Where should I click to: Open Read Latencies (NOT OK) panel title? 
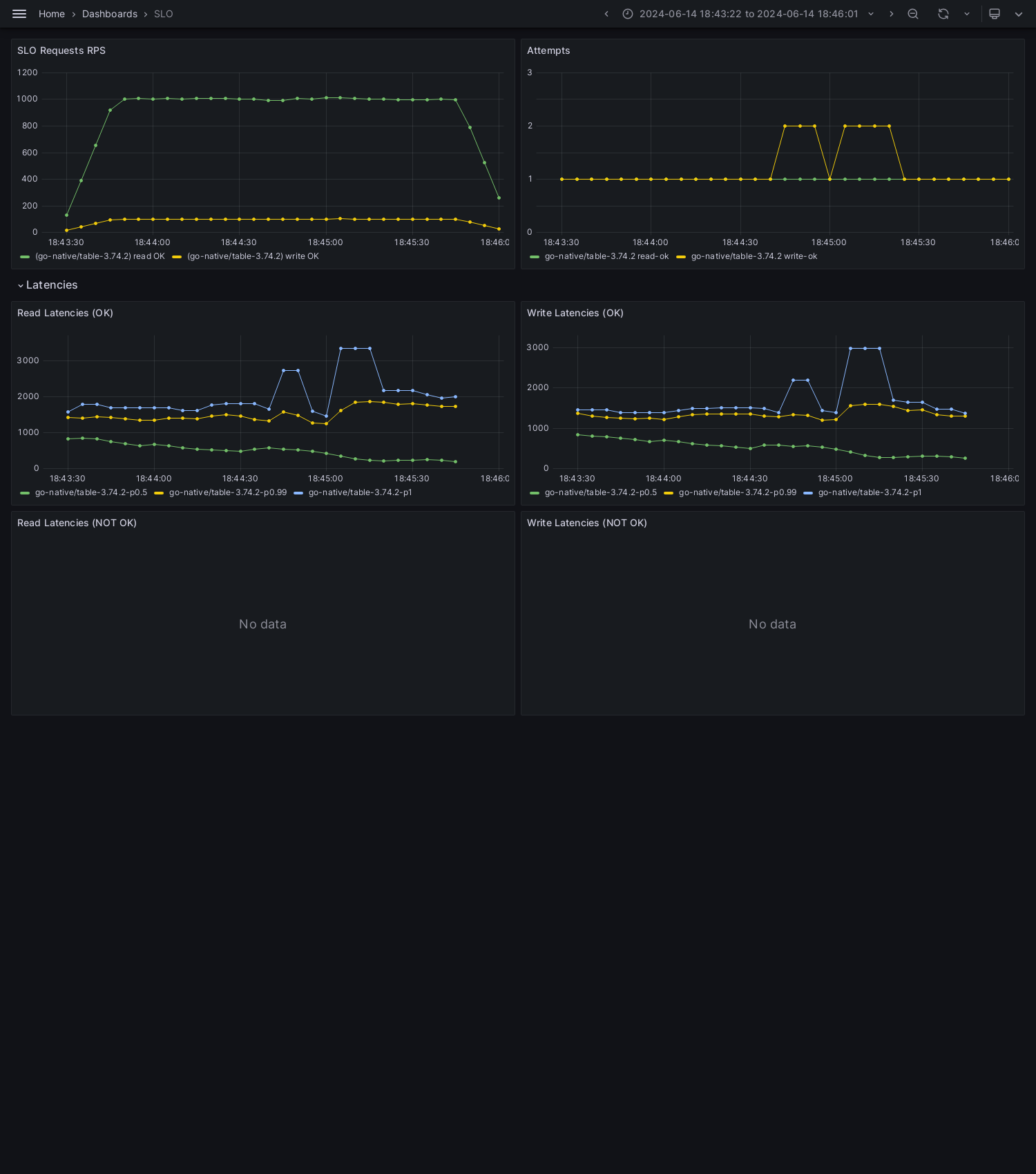77,523
